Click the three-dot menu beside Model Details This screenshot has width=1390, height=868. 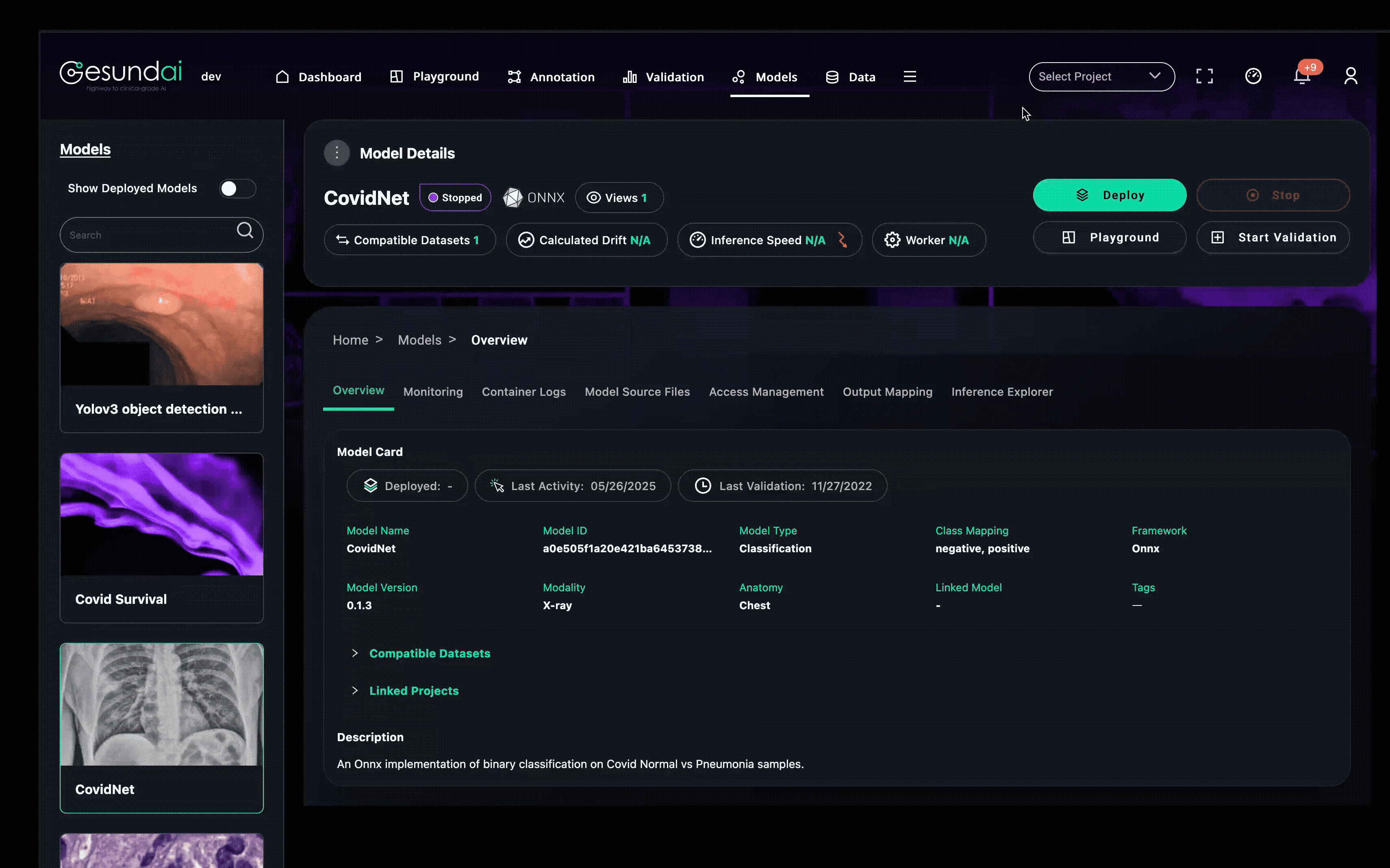337,153
